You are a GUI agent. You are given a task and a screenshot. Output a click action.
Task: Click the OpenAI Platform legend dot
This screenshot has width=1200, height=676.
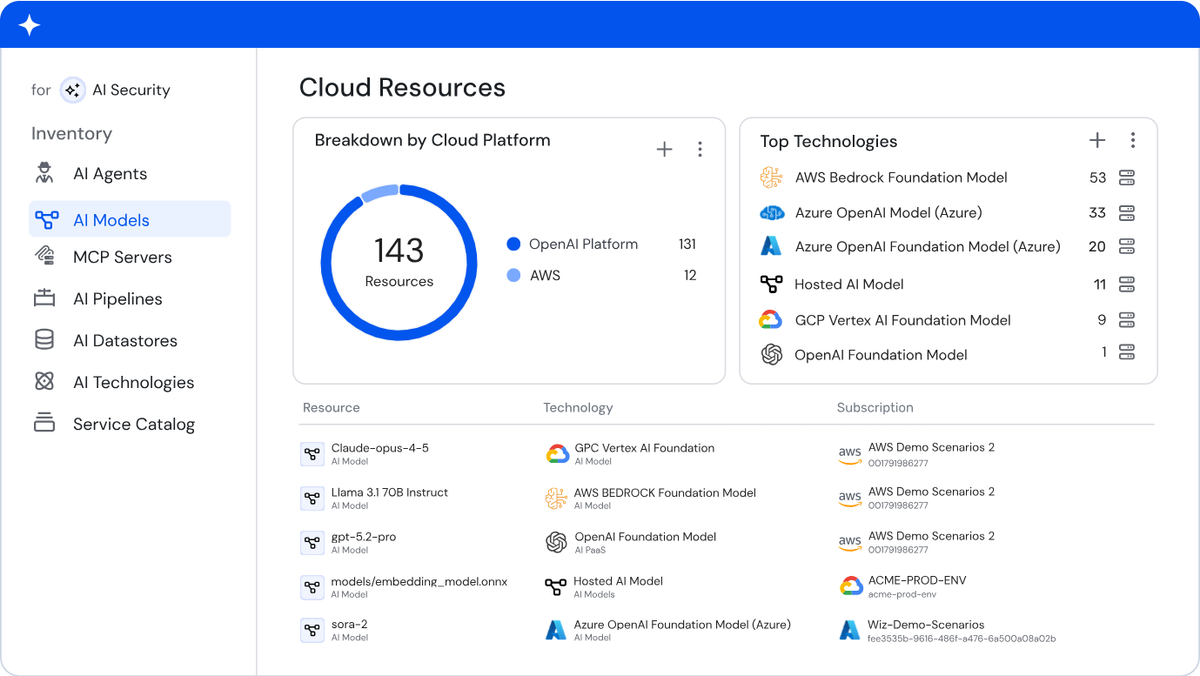click(514, 244)
